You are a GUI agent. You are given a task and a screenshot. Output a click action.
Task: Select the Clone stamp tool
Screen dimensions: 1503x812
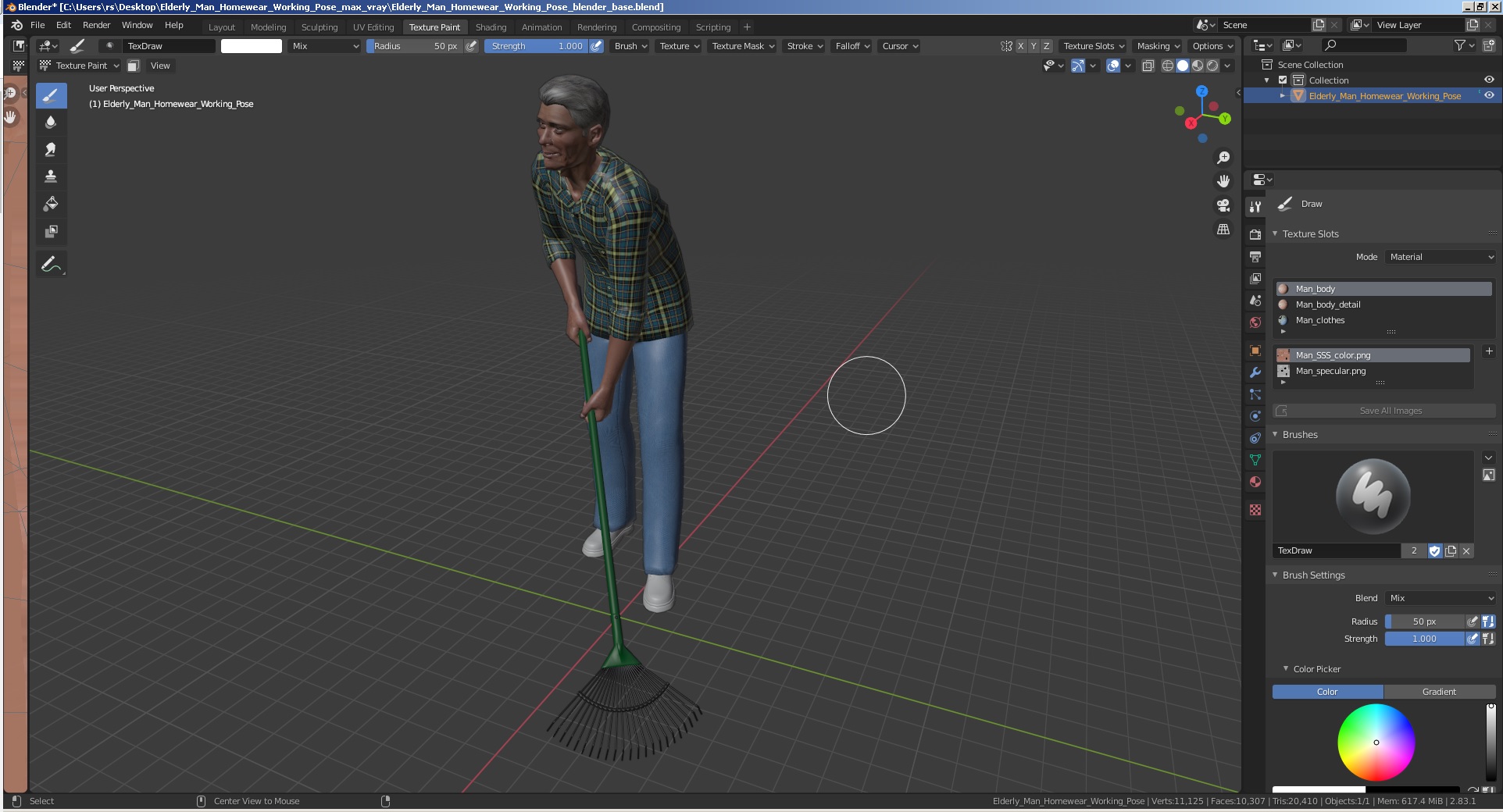click(51, 176)
